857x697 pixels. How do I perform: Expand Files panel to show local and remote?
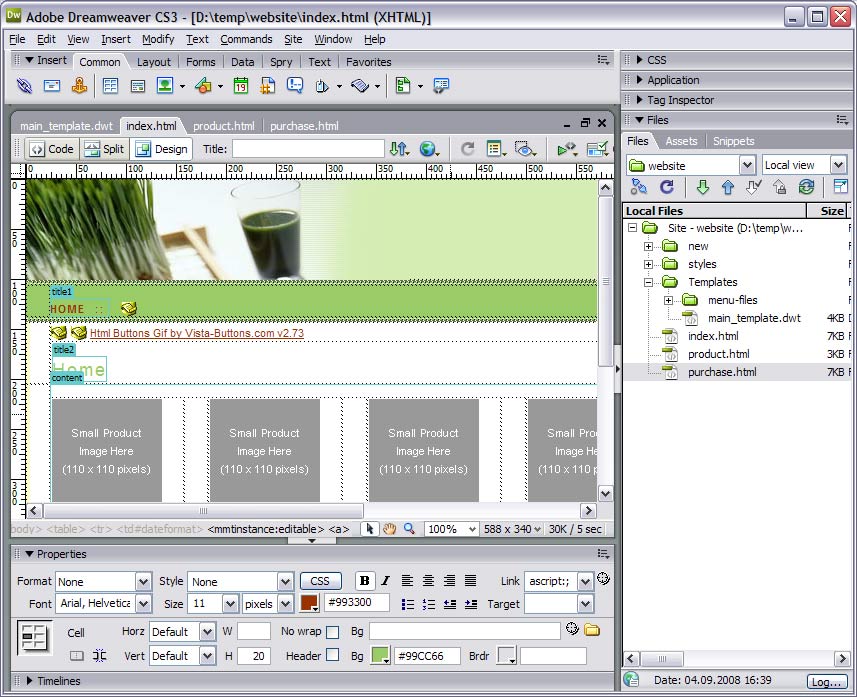click(x=840, y=187)
